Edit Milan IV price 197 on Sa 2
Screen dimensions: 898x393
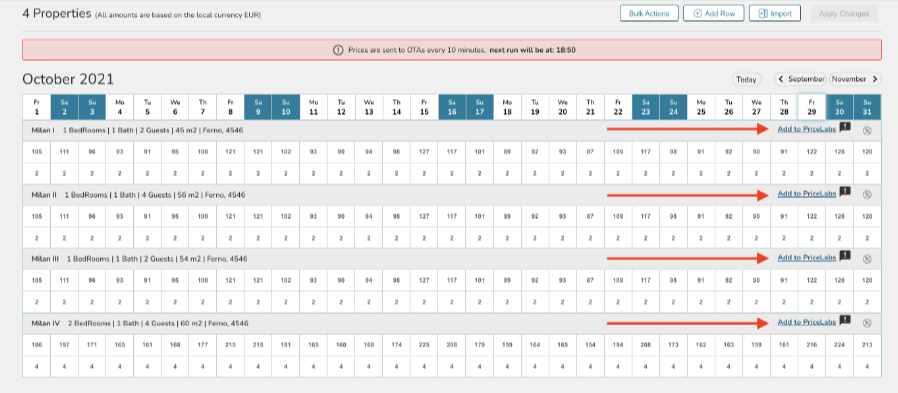point(64,345)
